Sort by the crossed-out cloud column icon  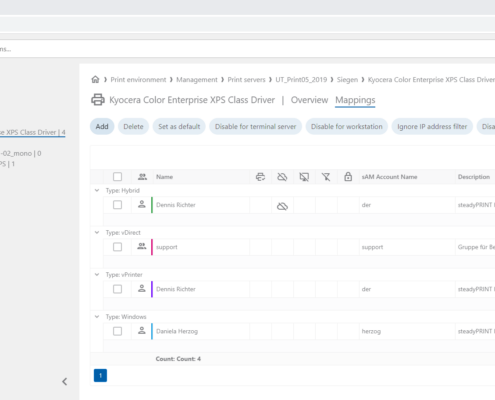coord(282,177)
